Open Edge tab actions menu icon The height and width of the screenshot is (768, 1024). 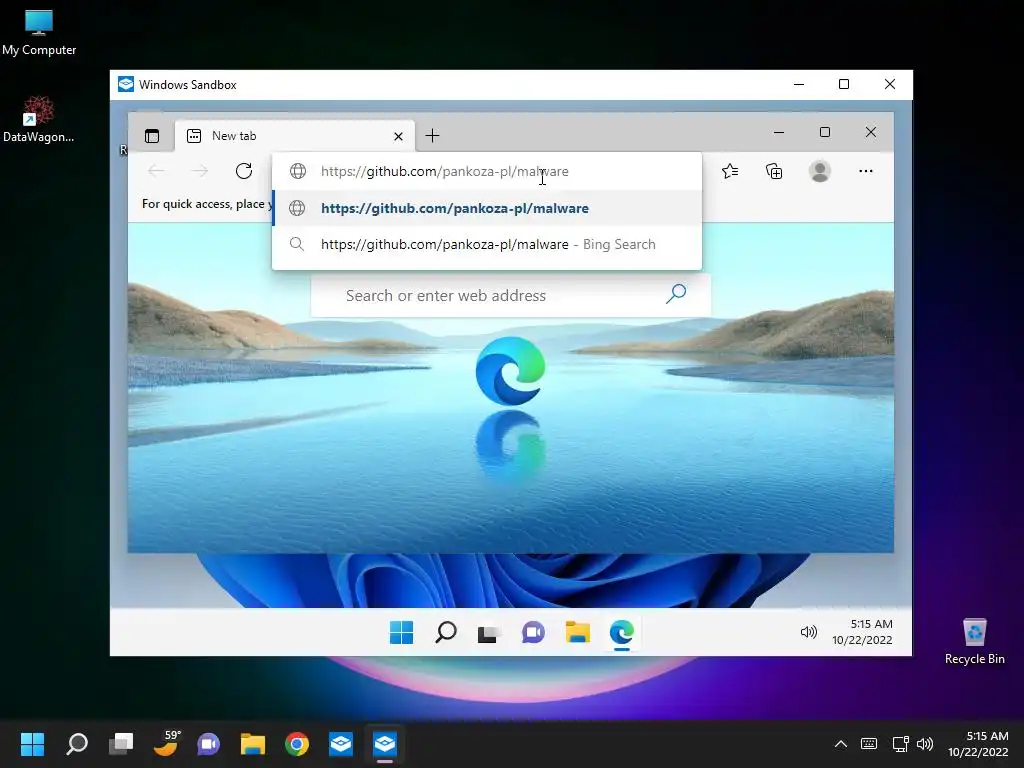[x=152, y=136]
